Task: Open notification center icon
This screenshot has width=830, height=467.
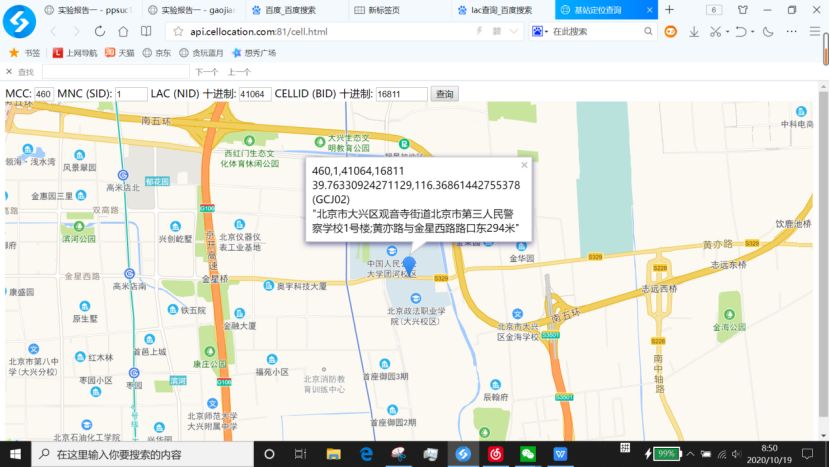Action: pyautogui.click(x=807, y=454)
